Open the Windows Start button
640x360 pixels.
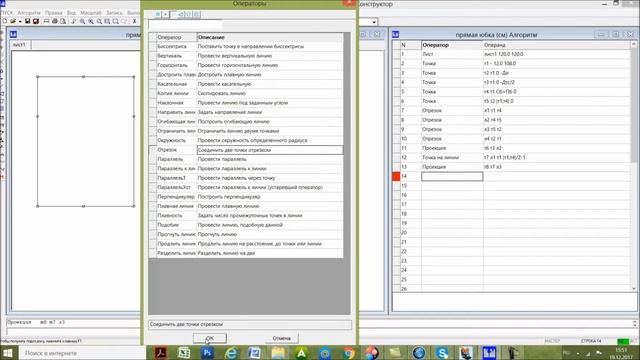(x=8, y=353)
